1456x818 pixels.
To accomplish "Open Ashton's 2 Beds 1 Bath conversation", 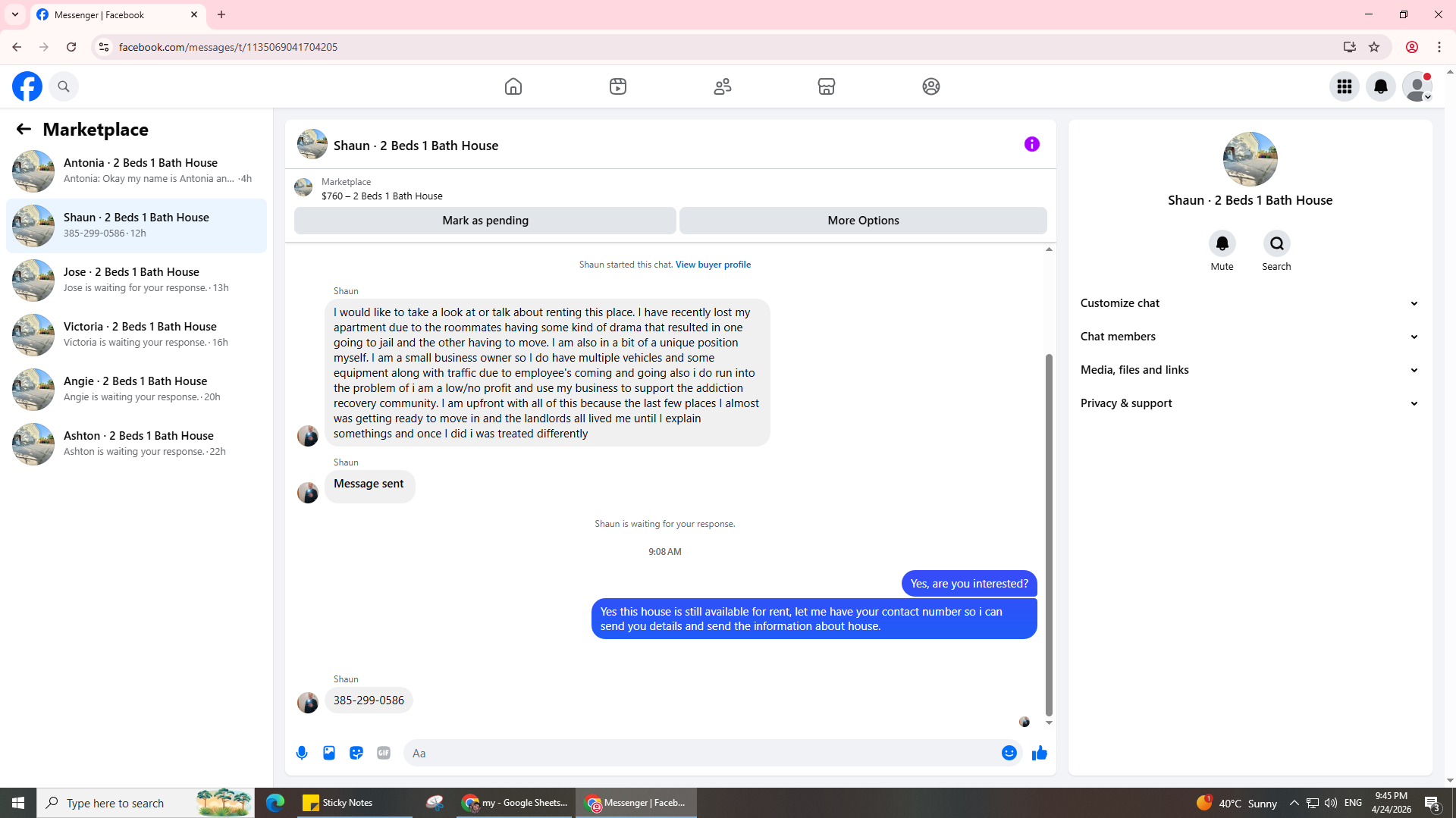I will coord(136,443).
